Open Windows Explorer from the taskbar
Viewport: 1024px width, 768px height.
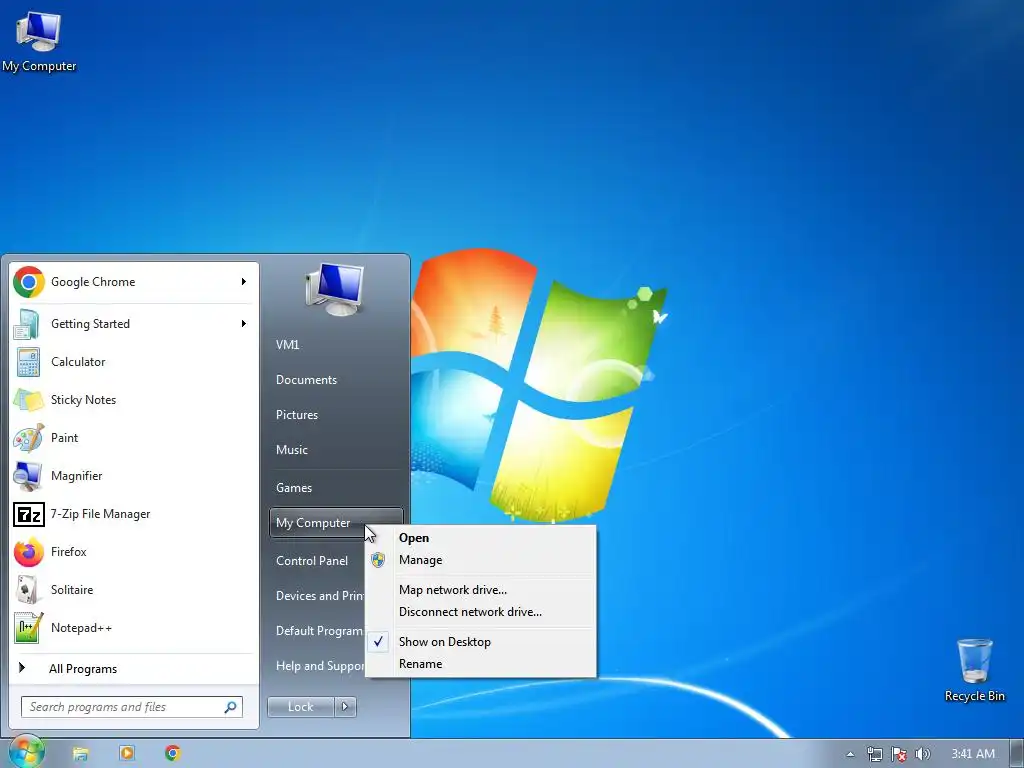coord(80,754)
